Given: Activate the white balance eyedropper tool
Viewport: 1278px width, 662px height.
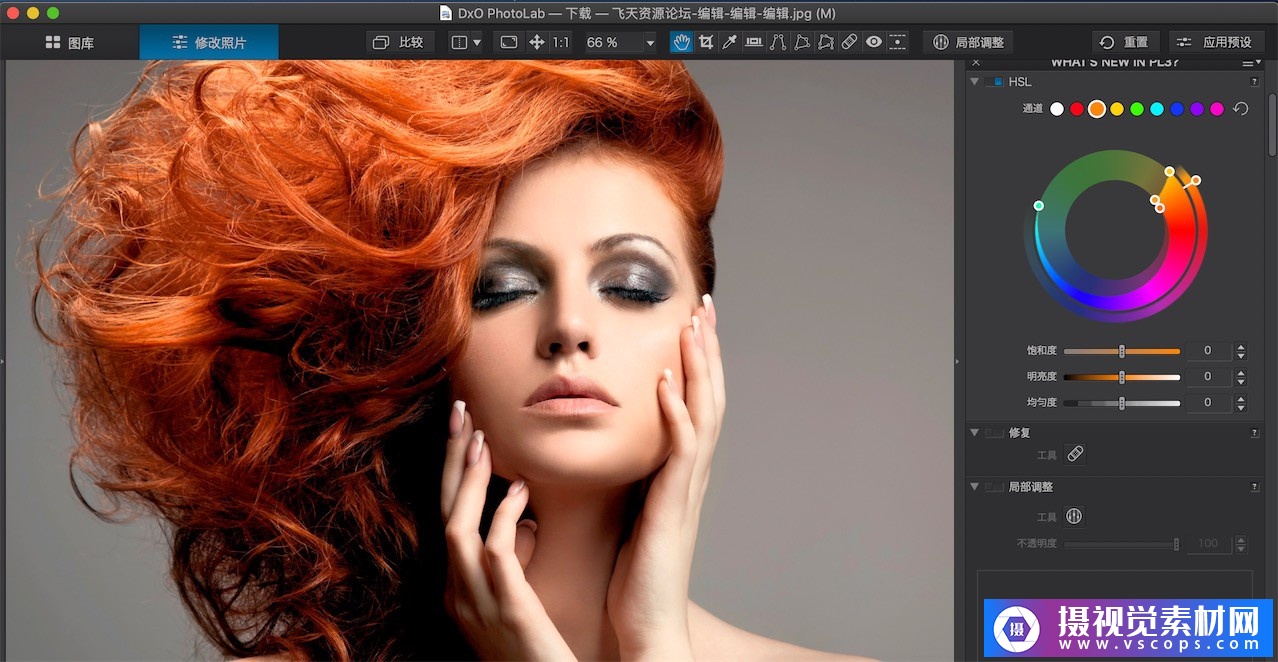Looking at the screenshot, I should coord(730,42).
